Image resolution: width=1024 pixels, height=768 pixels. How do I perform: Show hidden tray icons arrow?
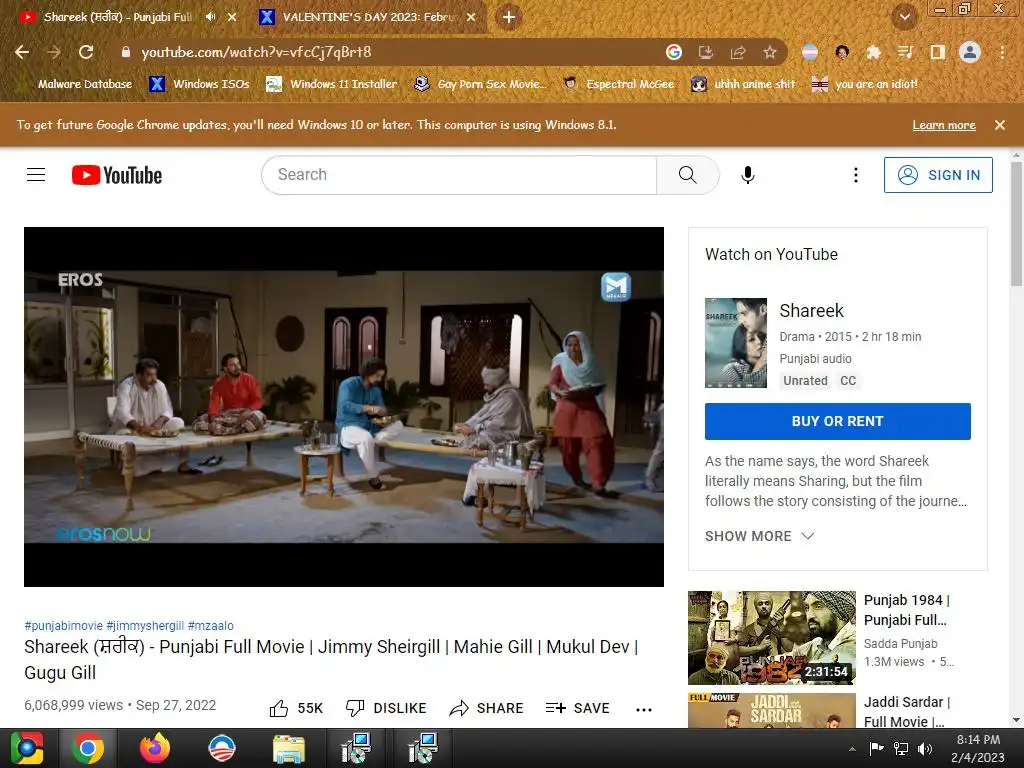pos(852,749)
